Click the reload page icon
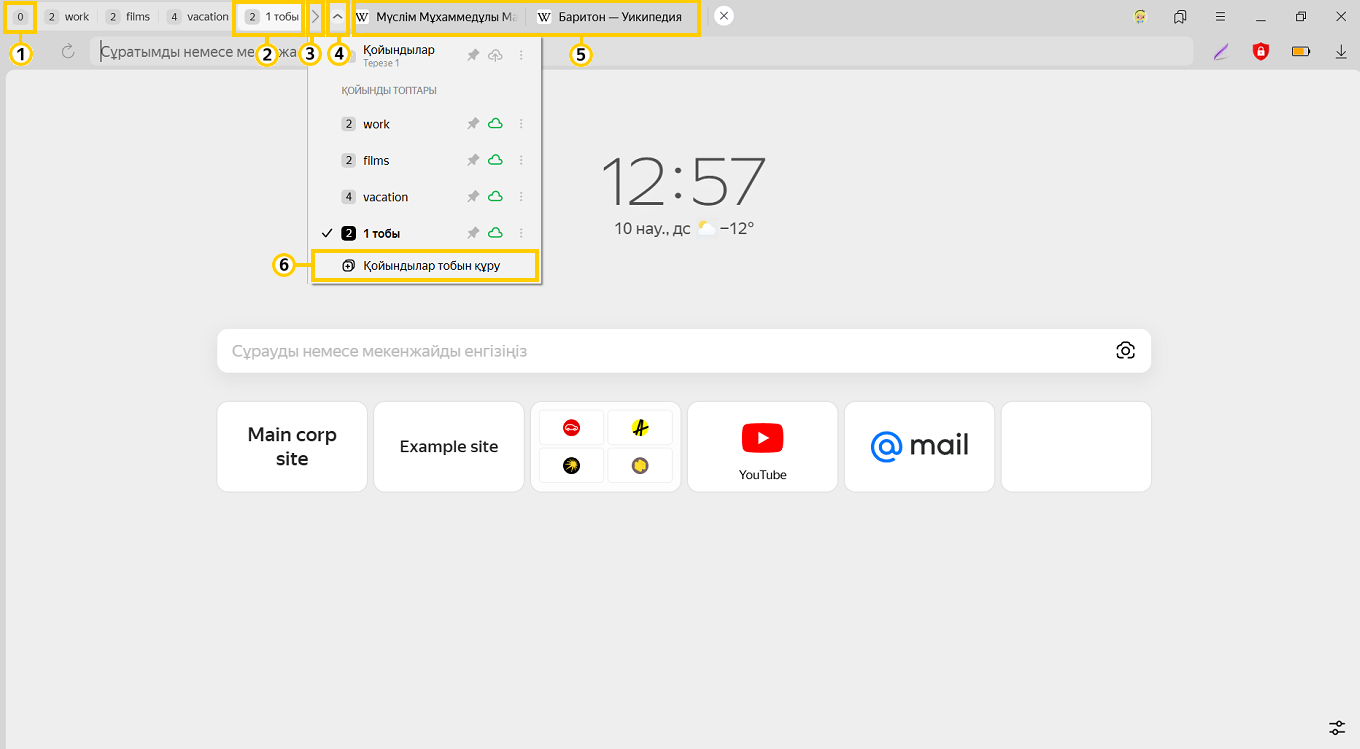 68,52
